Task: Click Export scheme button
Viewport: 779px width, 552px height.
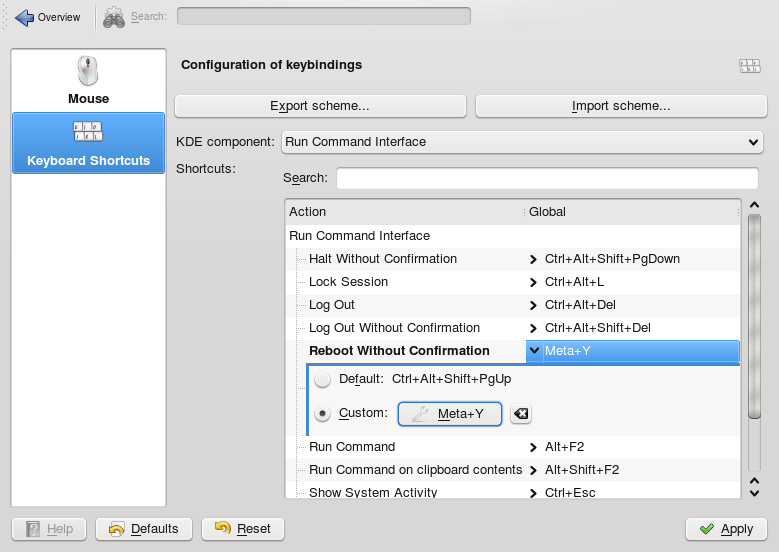Action: click(320, 106)
